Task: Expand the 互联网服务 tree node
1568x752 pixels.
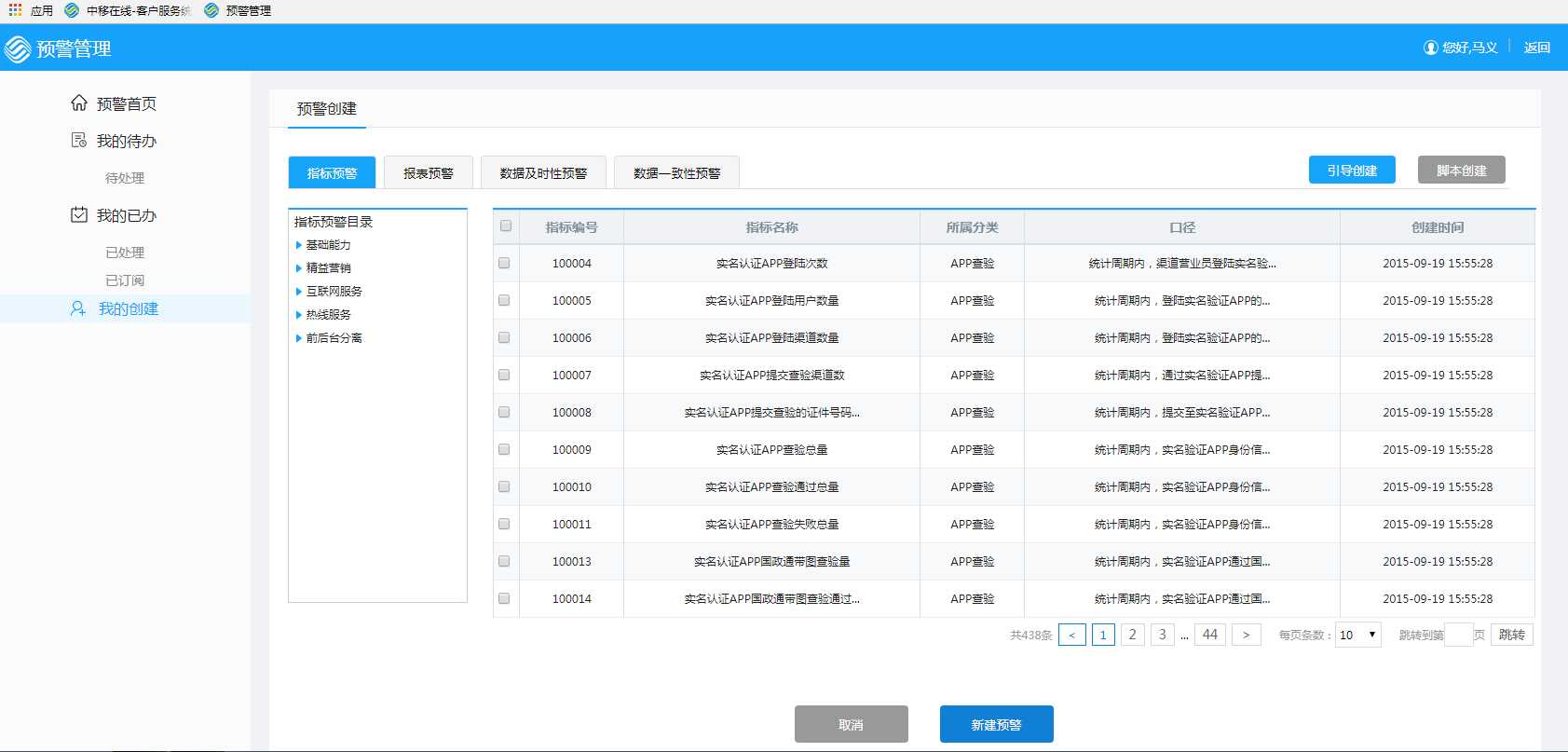Action: [x=299, y=292]
